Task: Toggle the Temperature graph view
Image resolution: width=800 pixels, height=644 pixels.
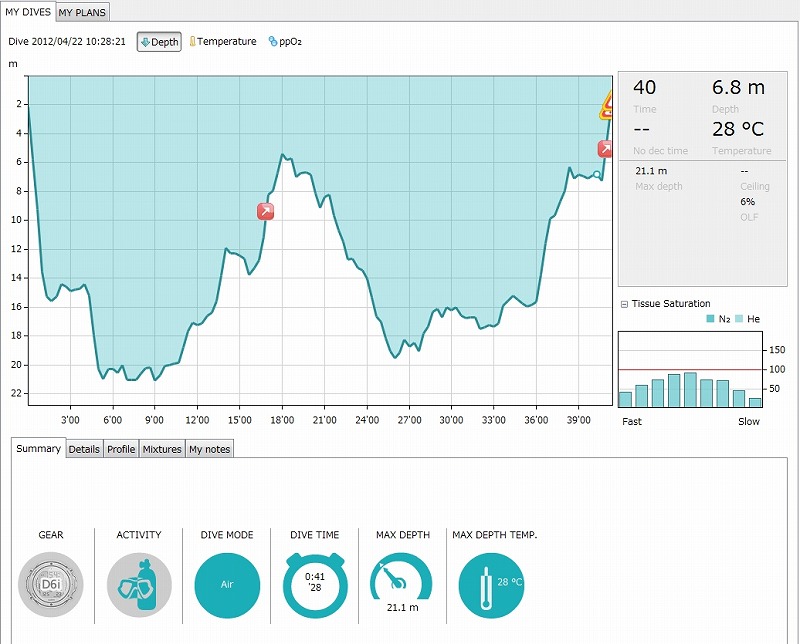Action: 222,42
